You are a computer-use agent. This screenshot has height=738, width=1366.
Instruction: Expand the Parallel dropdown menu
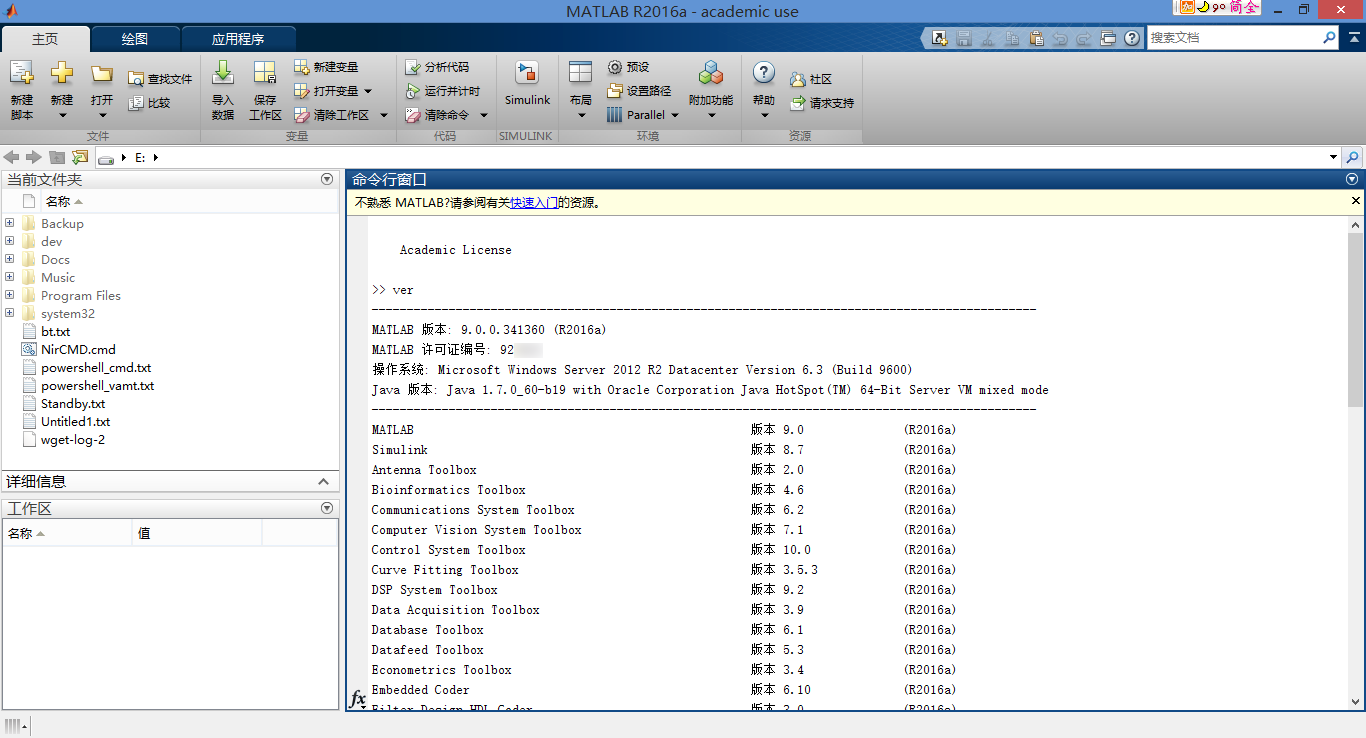643,115
